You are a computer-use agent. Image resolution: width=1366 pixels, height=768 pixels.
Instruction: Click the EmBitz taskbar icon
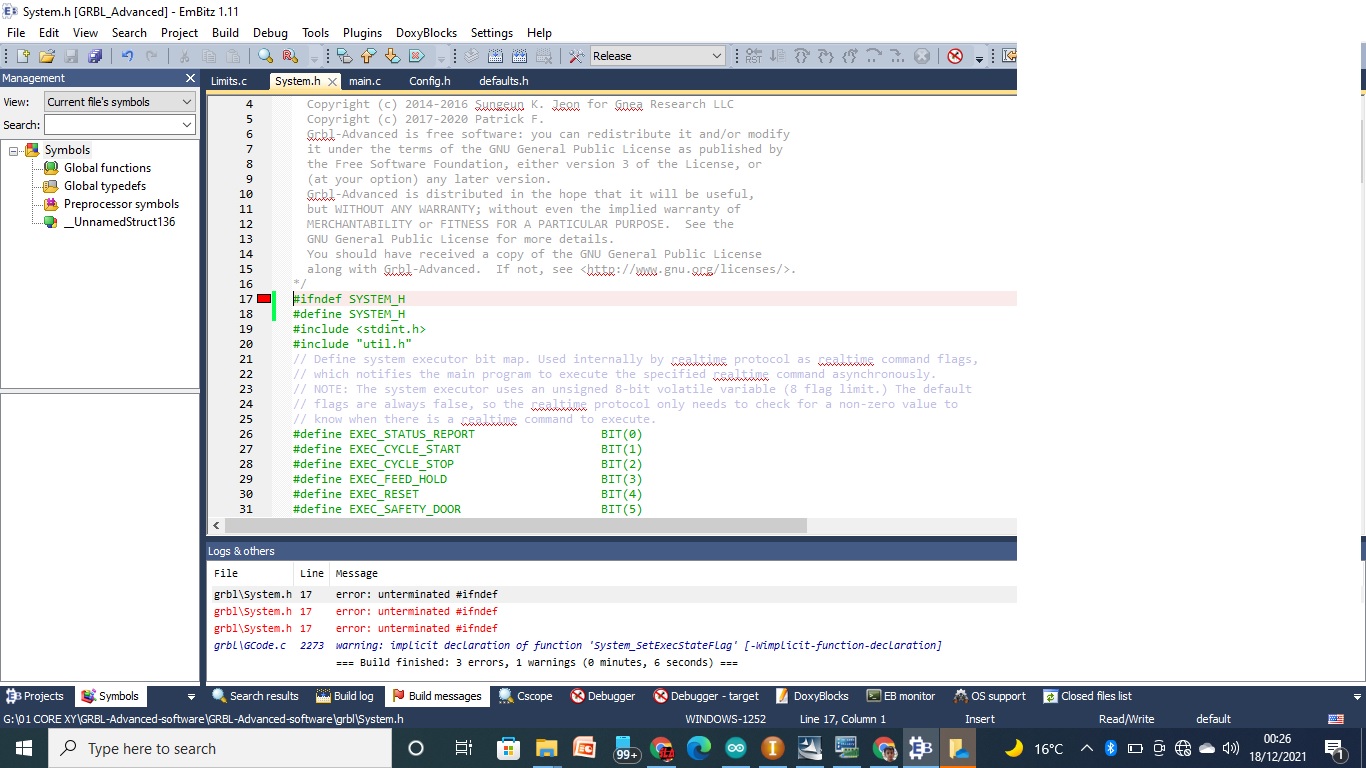921,748
